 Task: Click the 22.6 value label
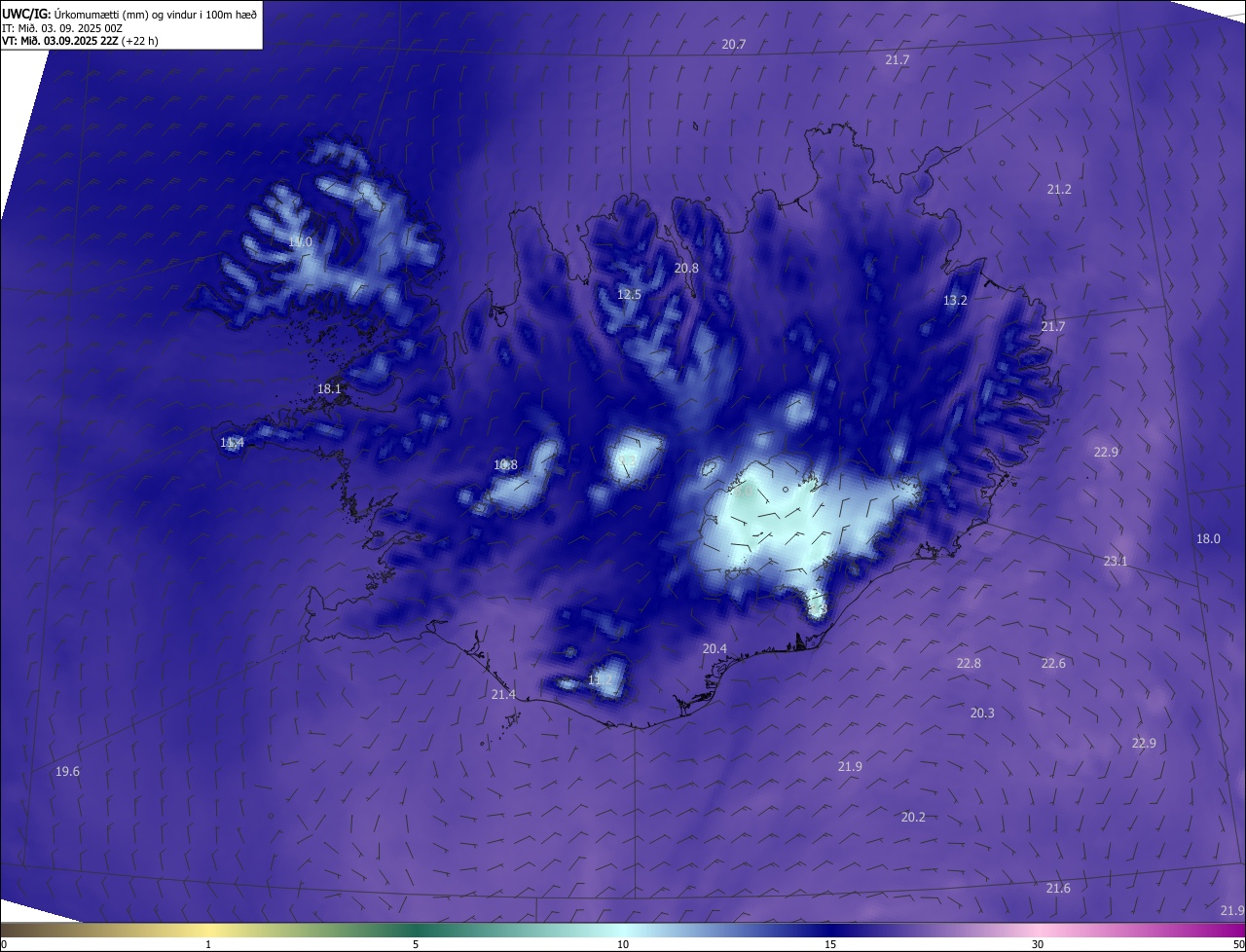click(1053, 663)
